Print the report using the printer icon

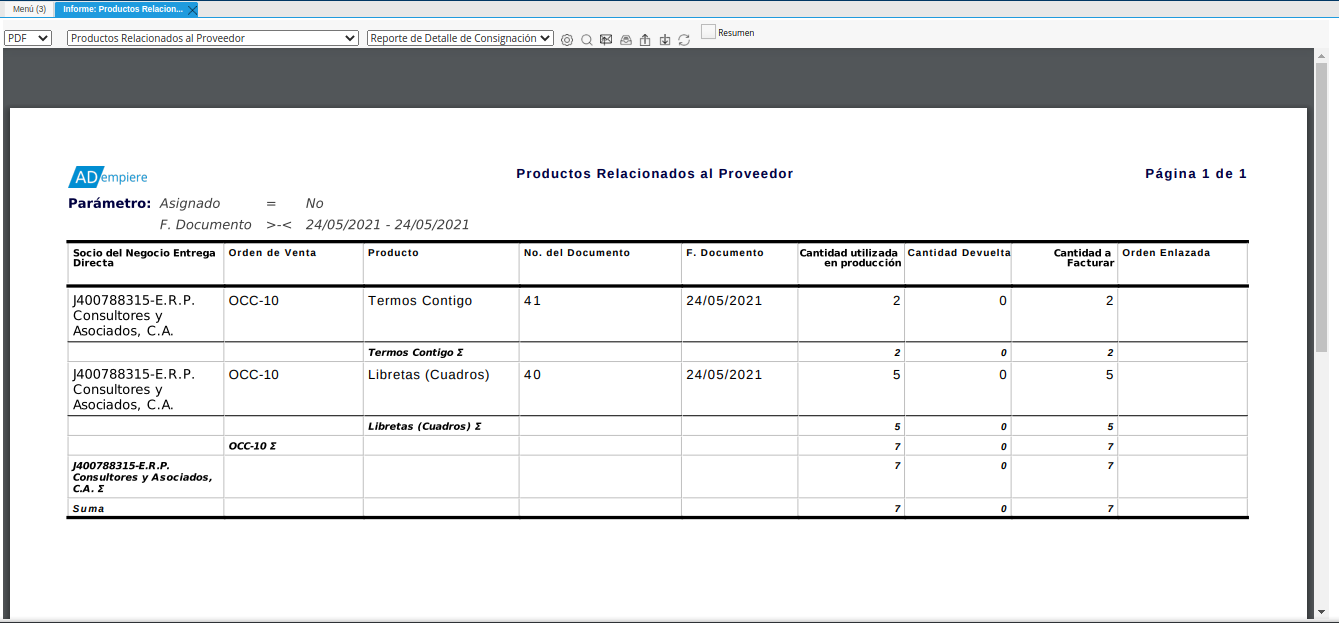(625, 39)
